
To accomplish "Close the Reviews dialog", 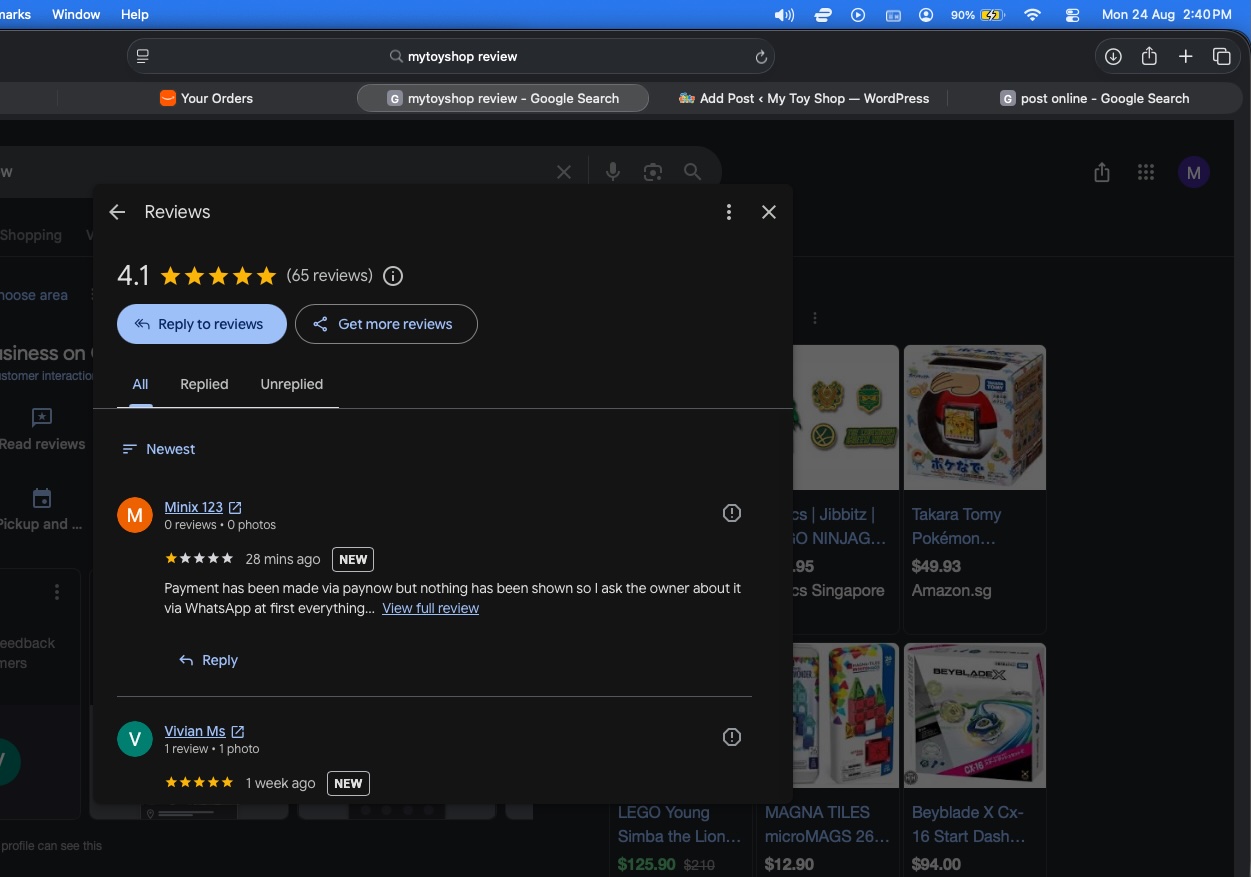I will (x=769, y=212).
